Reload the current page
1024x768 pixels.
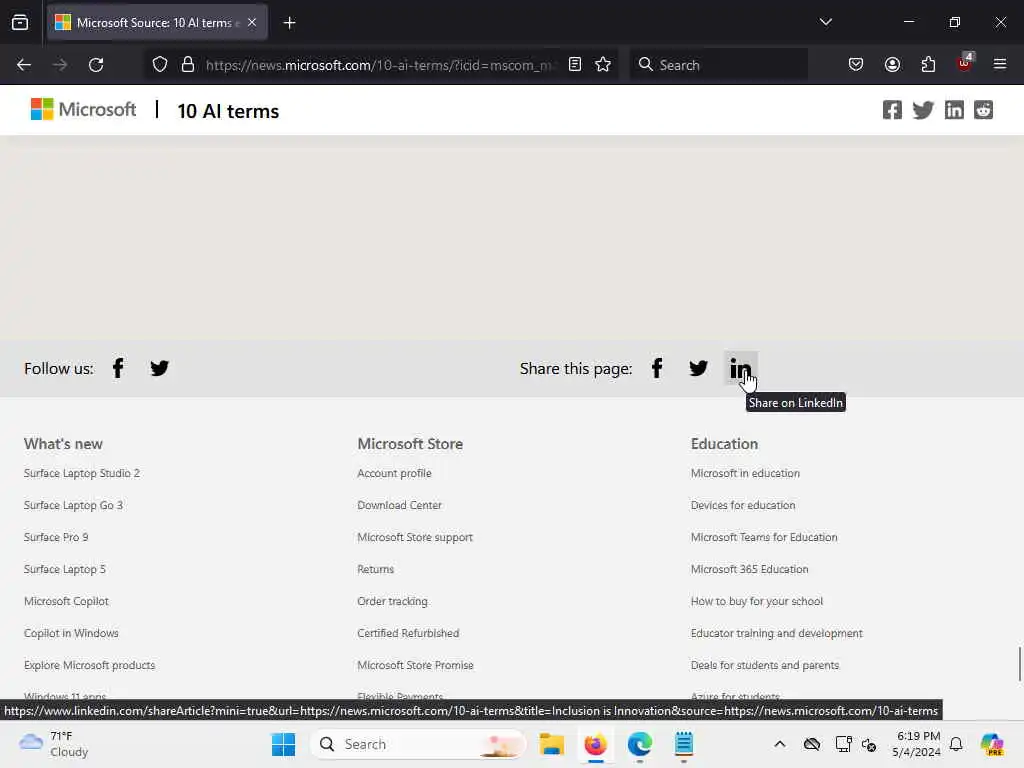click(96, 65)
